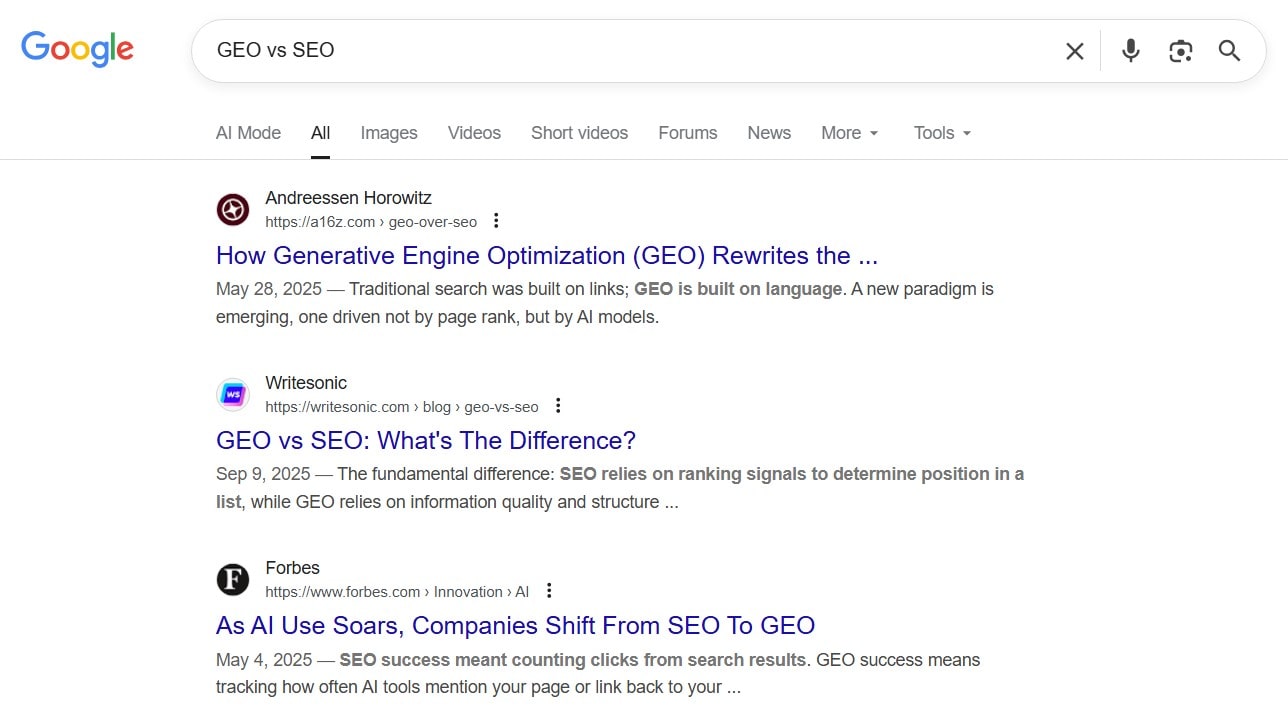Open the Forums tab

tap(688, 133)
